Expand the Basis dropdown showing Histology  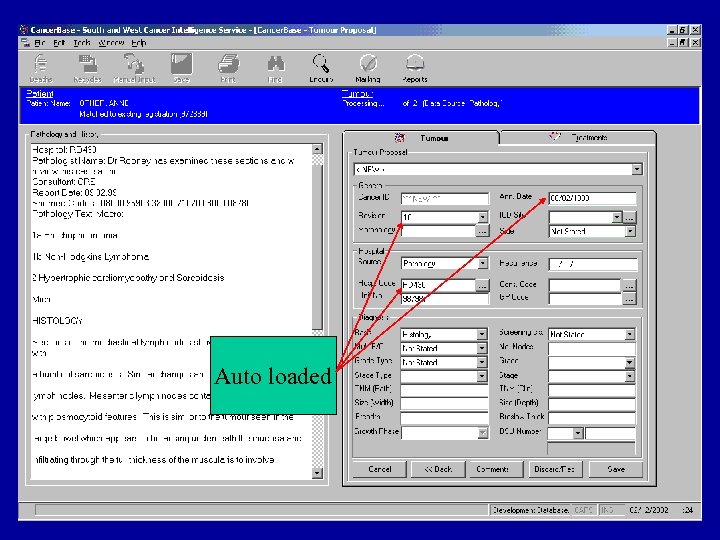(x=482, y=334)
